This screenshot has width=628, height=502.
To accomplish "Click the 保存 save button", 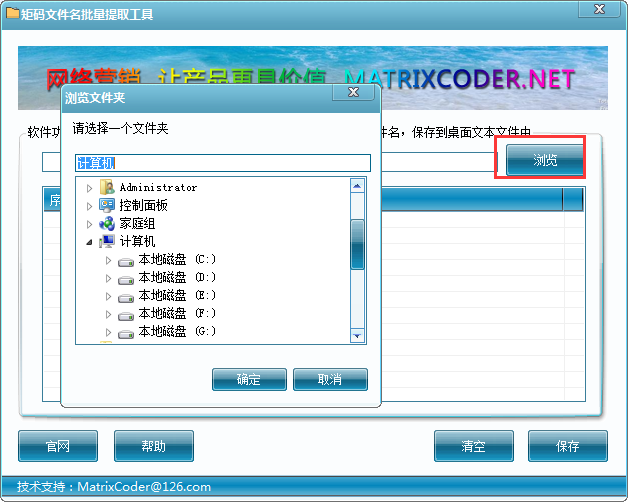I will 568,446.
